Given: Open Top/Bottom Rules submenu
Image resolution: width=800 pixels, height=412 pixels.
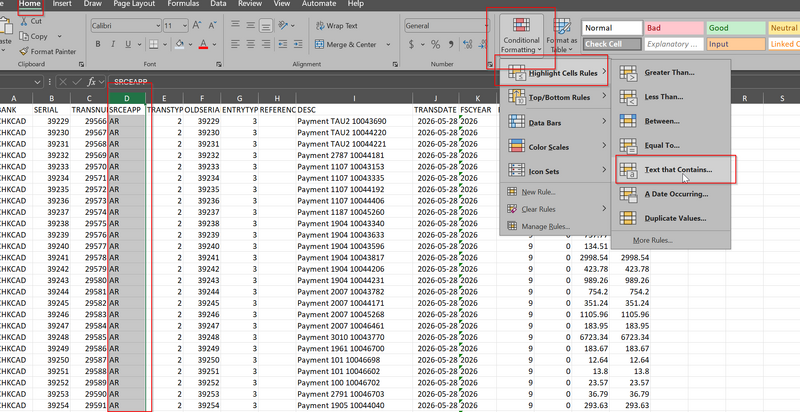Looking at the screenshot, I should (x=555, y=97).
